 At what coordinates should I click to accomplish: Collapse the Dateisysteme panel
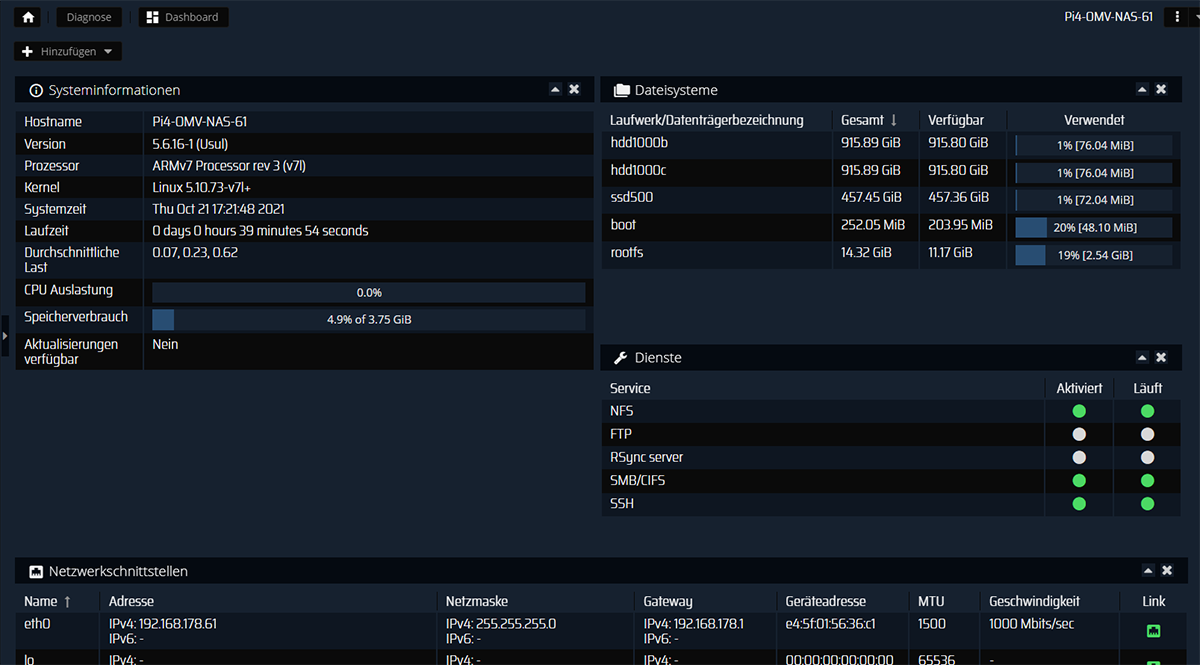pyautogui.click(x=1142, y=90)
